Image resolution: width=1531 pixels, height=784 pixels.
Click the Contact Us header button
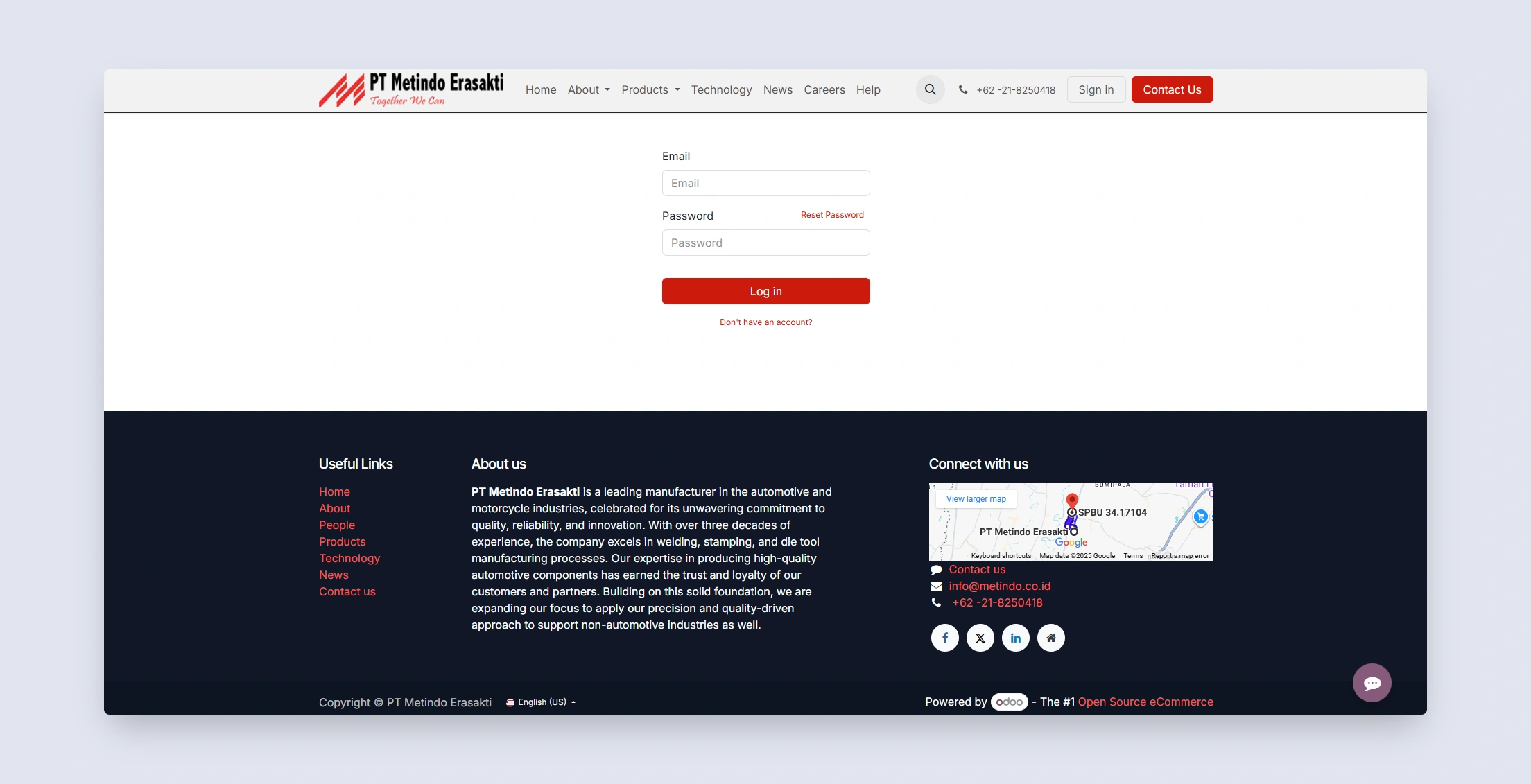coord(1172,89)
